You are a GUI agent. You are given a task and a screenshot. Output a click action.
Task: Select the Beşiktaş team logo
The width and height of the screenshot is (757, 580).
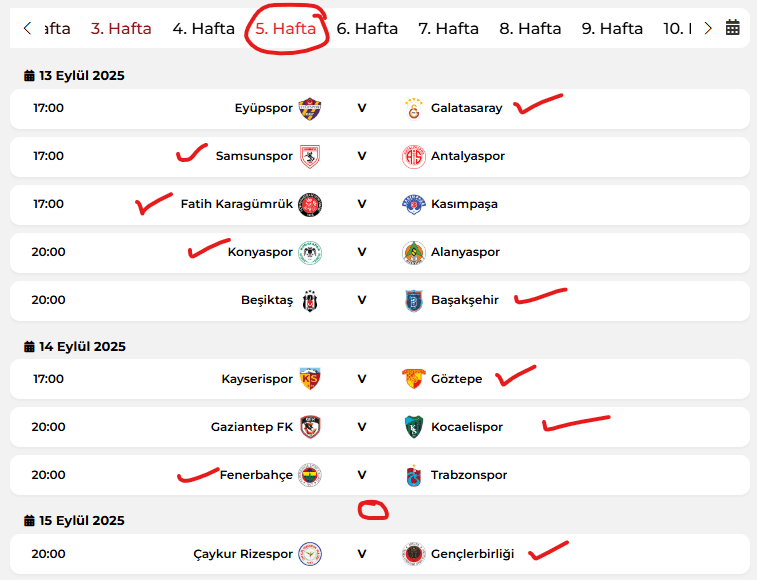(x=309, y=300)
